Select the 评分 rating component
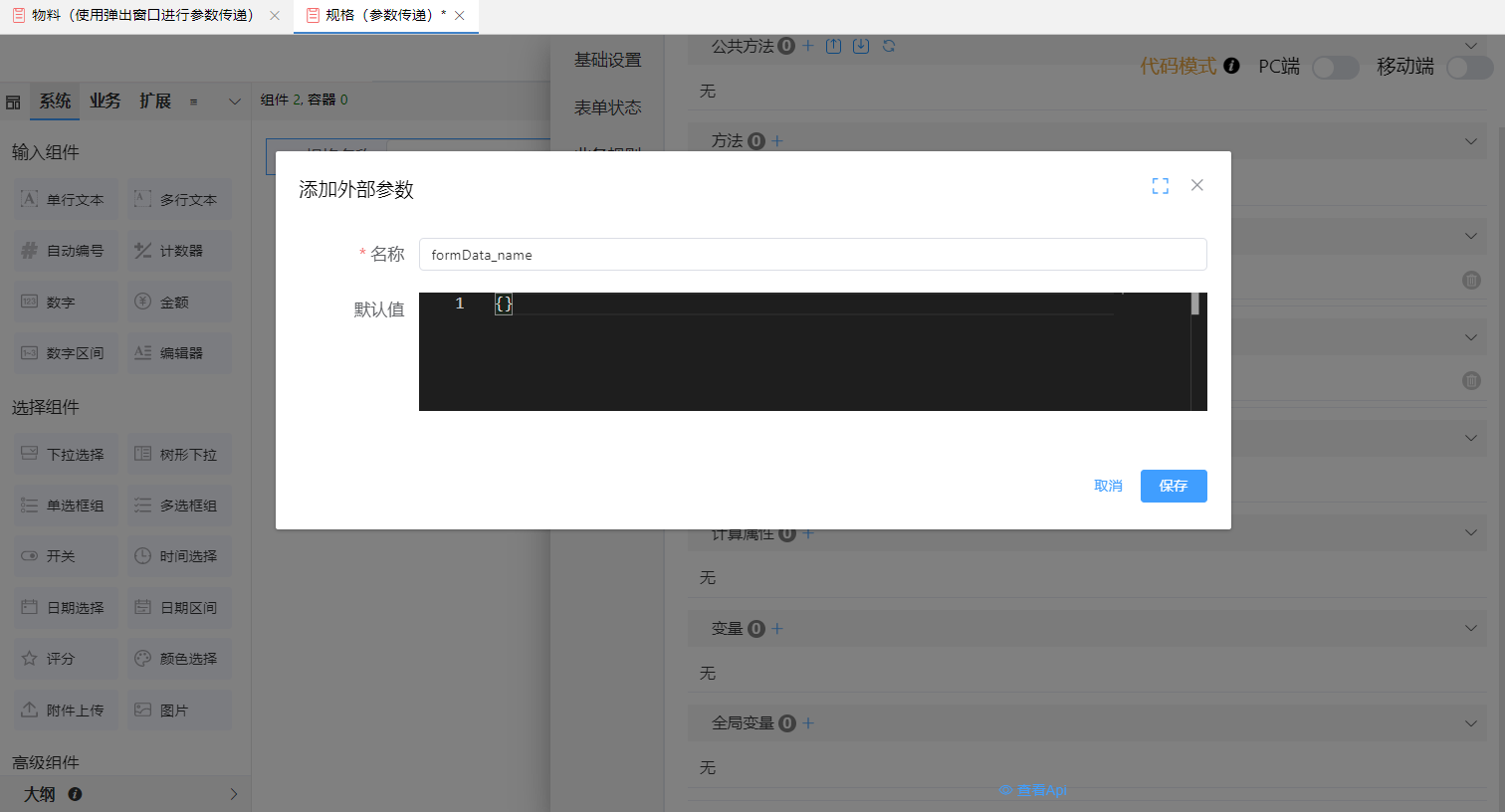Screen dimensions: 1505x812 point(64,658)
